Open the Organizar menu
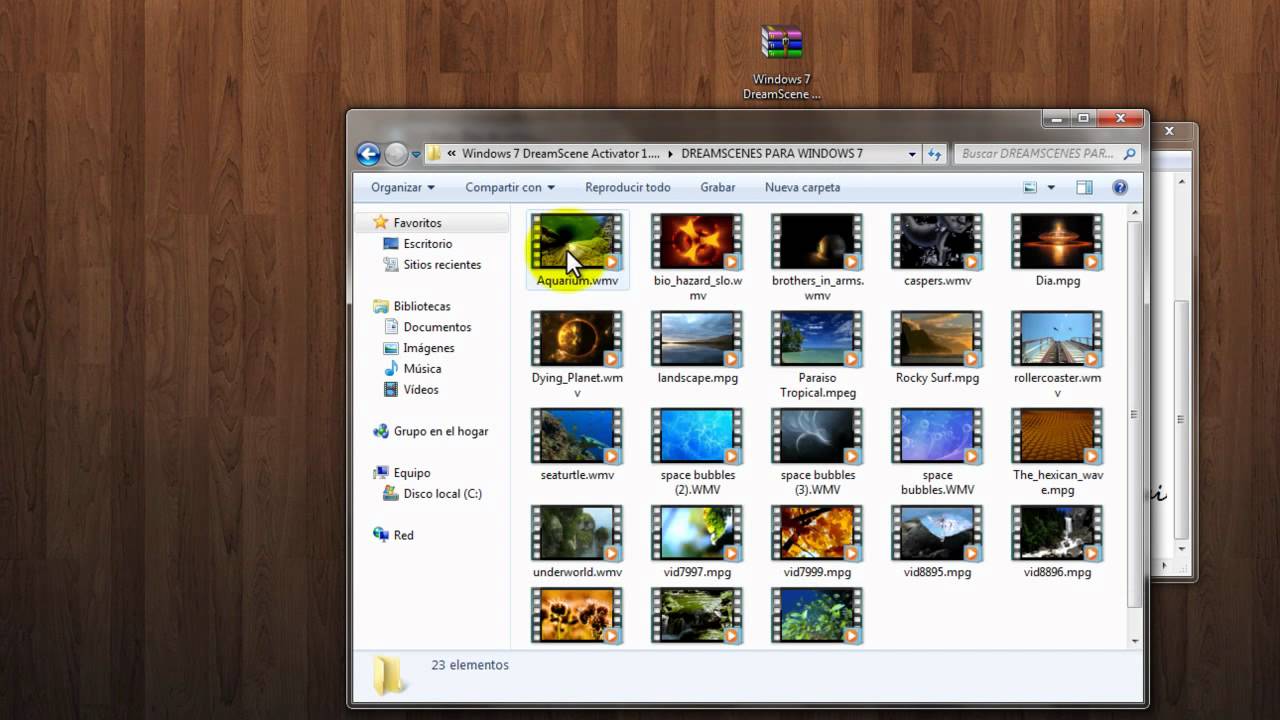The image size is (1280, 720). tap(403, 187)
